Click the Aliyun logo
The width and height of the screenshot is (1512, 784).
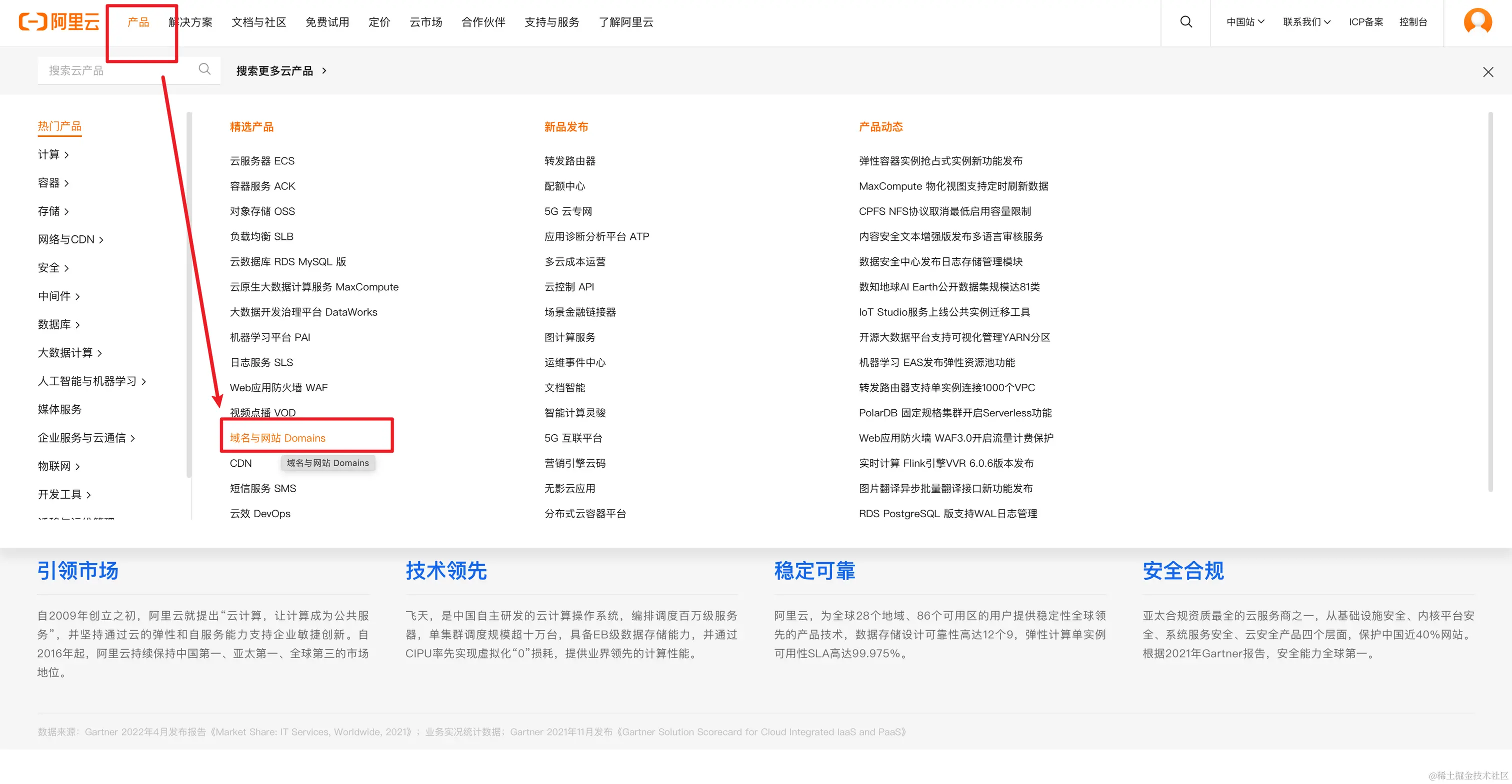(x=58, y=22)
